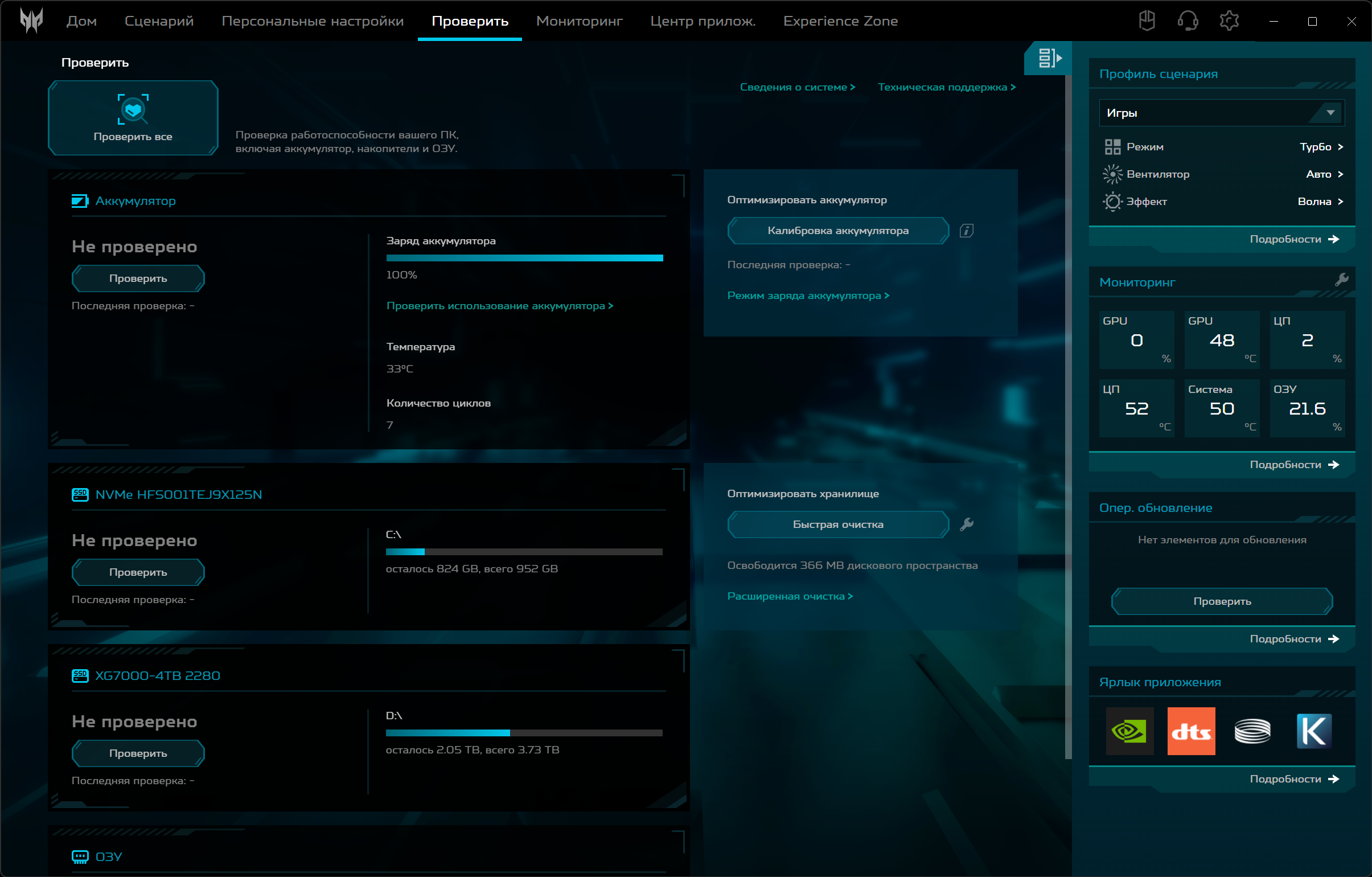Click the main panel vertical scrollbar
The width and height of the screenshot is (1372, 877).
click(x=1068, y=416)
